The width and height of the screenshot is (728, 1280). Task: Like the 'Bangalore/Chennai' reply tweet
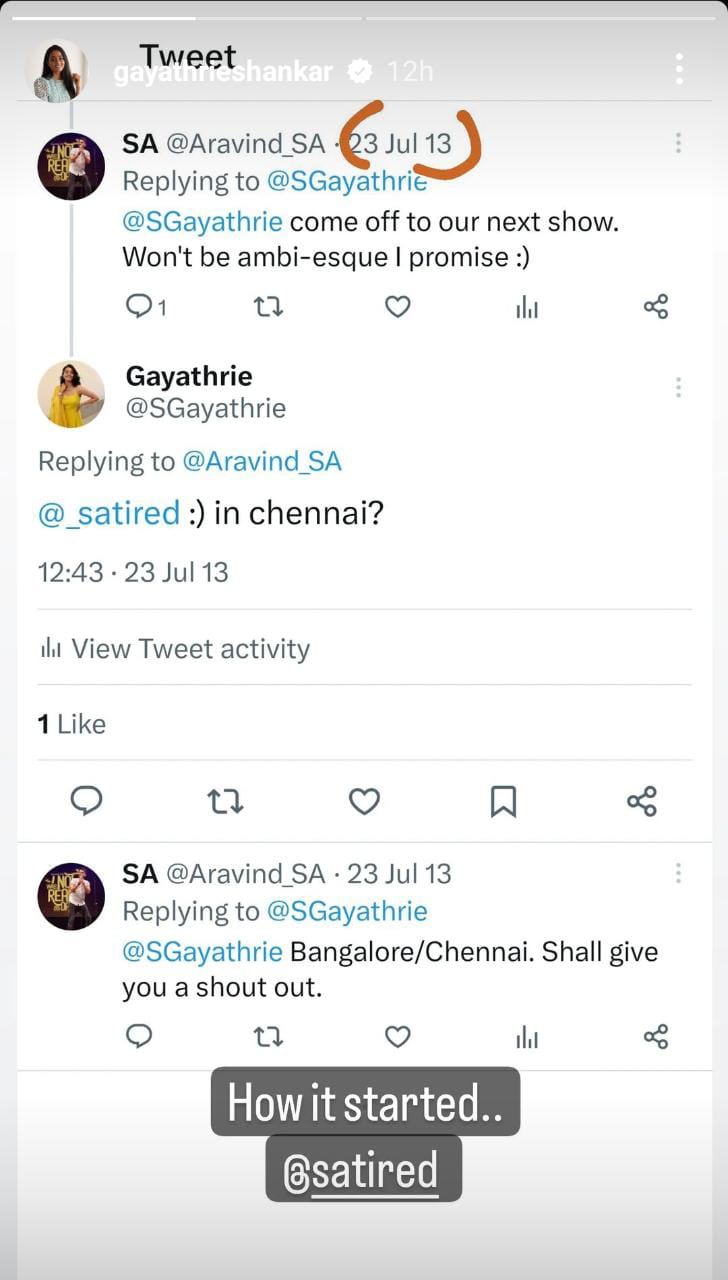pos(398,1037)
